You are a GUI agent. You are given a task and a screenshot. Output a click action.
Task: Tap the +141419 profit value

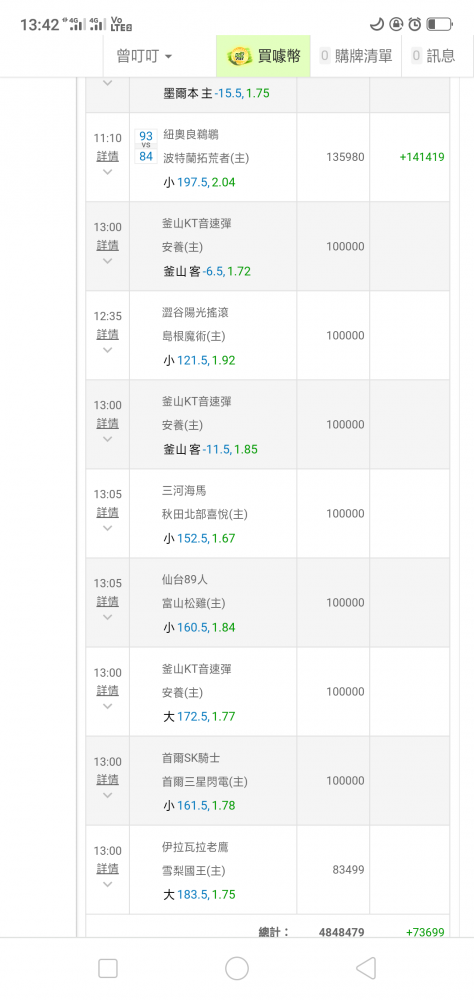pyautogui.click(x=422, y=157)
